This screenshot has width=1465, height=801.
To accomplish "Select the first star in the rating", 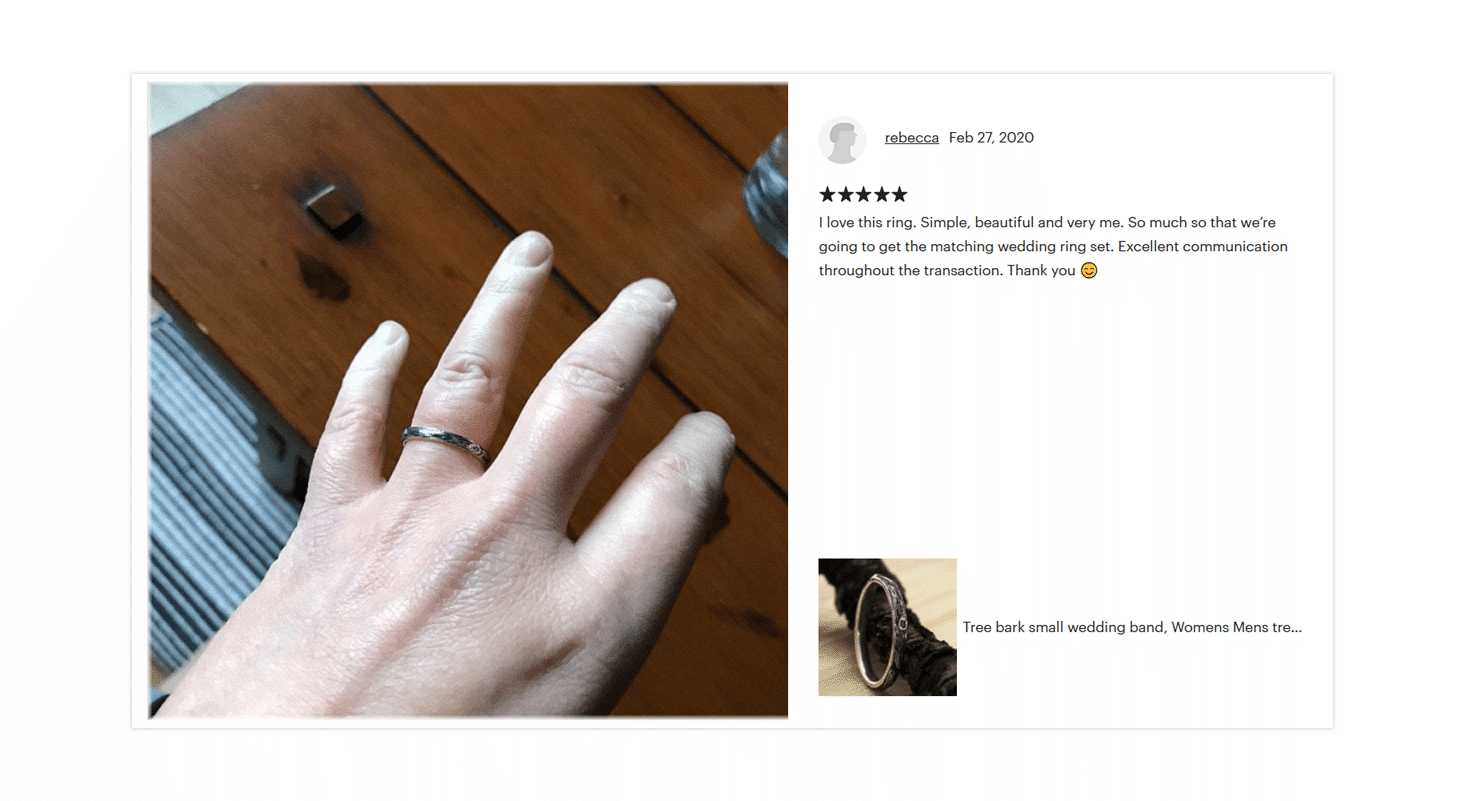I will click(827, 194).
